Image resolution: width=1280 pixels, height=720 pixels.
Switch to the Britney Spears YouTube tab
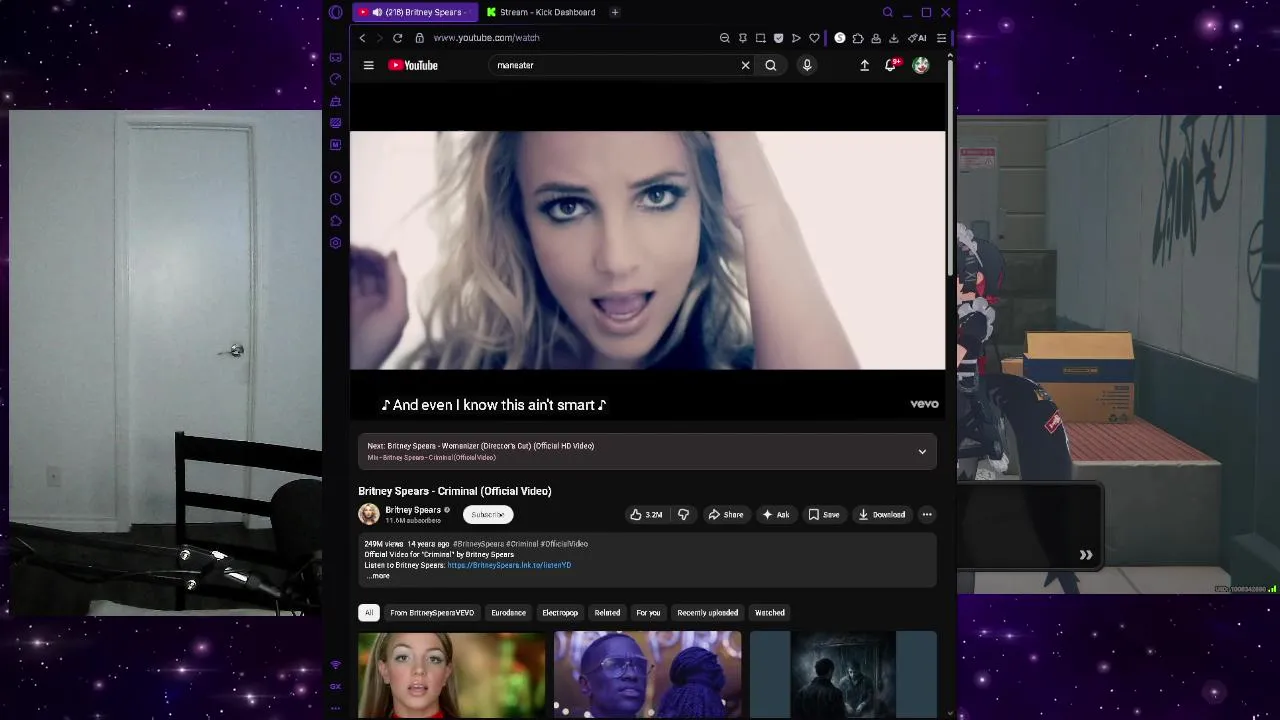pyautogui.click(x=414, y=12)
